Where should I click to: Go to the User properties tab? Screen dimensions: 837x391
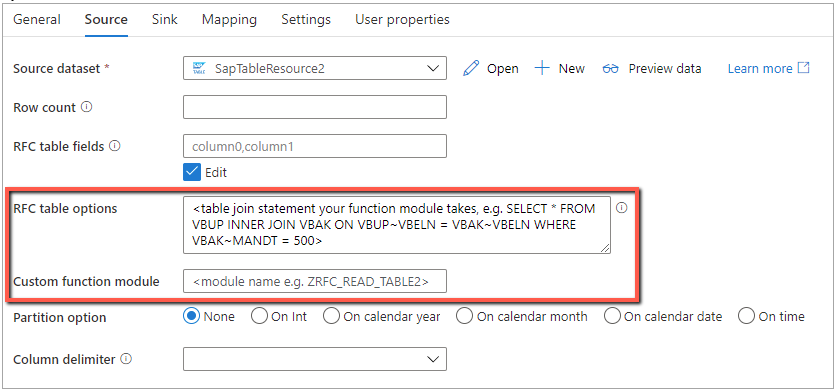tap(402, 20)
